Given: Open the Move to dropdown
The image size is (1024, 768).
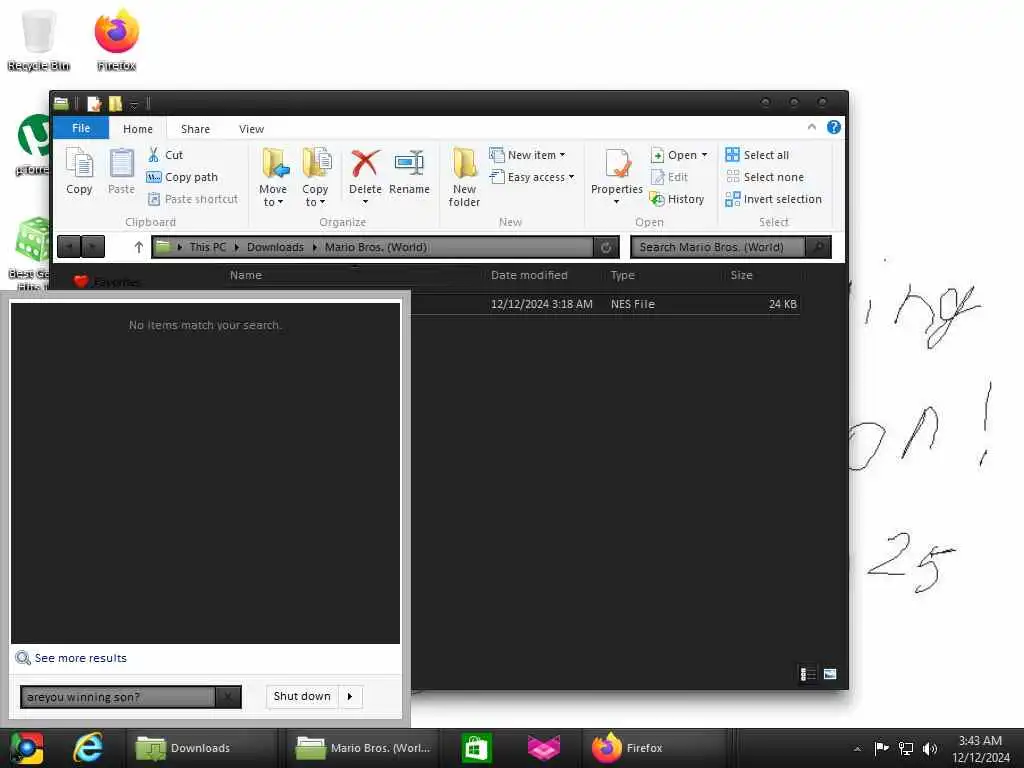Looking at the screenshot, I should click(x=273, y=178).
